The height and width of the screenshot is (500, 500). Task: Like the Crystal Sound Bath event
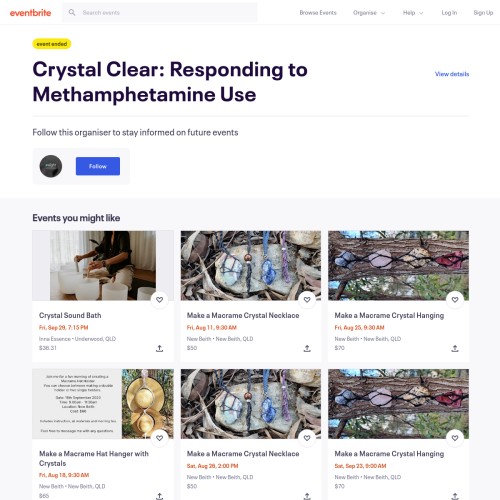160,300
